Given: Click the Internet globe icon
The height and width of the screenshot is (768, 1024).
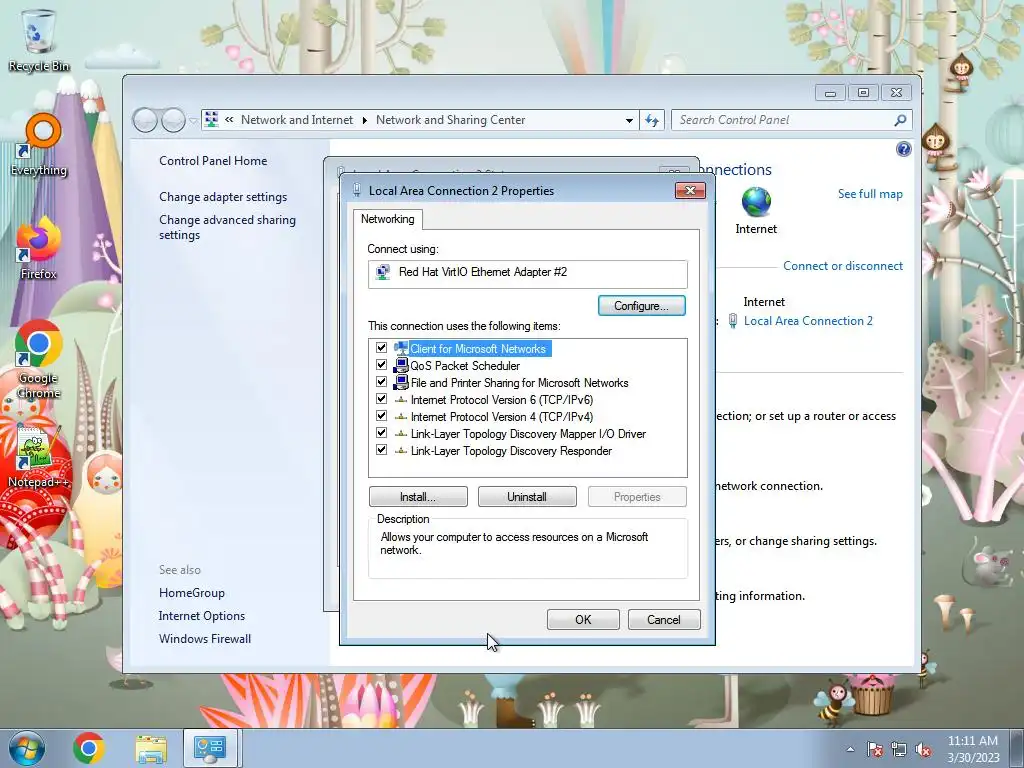Looking at the screenshot, I should 756,202.
